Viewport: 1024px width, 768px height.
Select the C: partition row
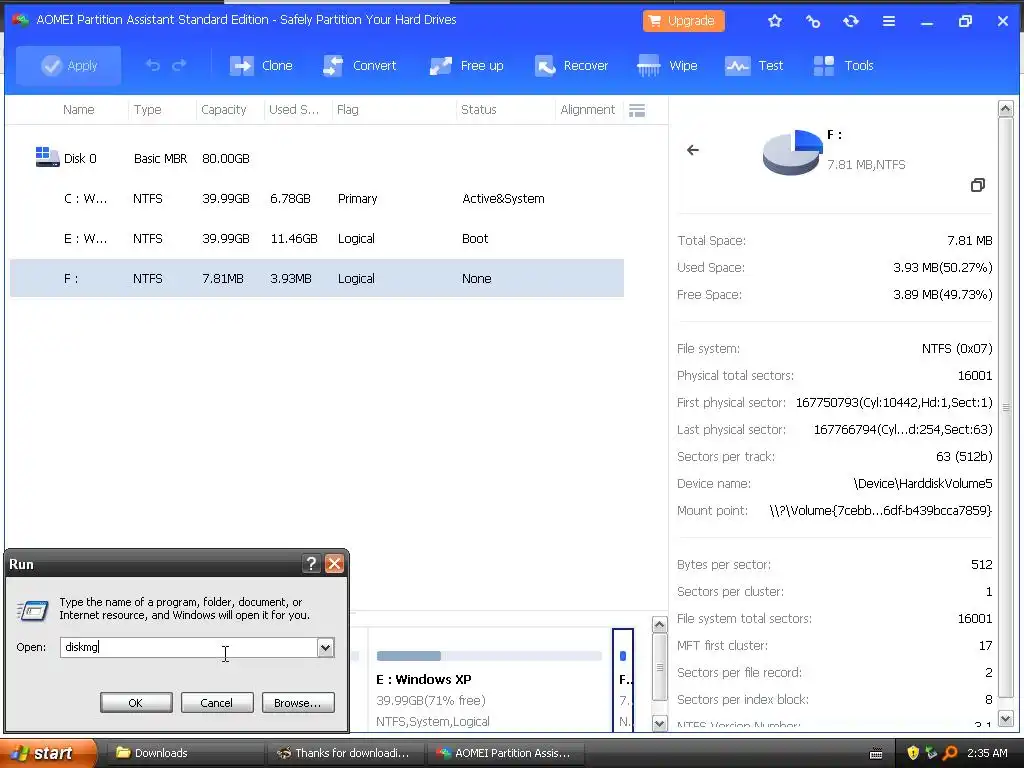pyautogui.click(x=317, y=199)
